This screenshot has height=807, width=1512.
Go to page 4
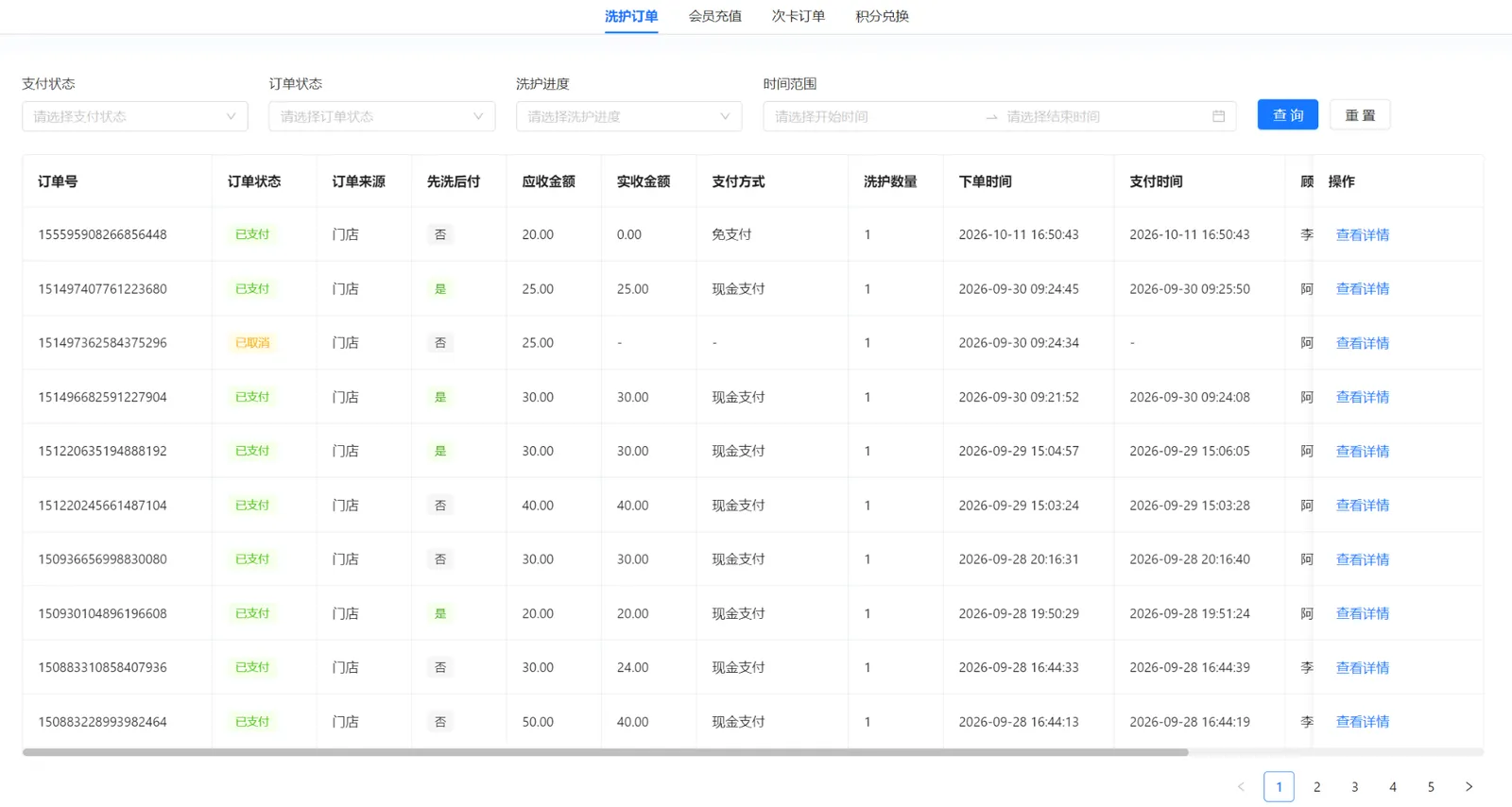tap(1393, 786)
